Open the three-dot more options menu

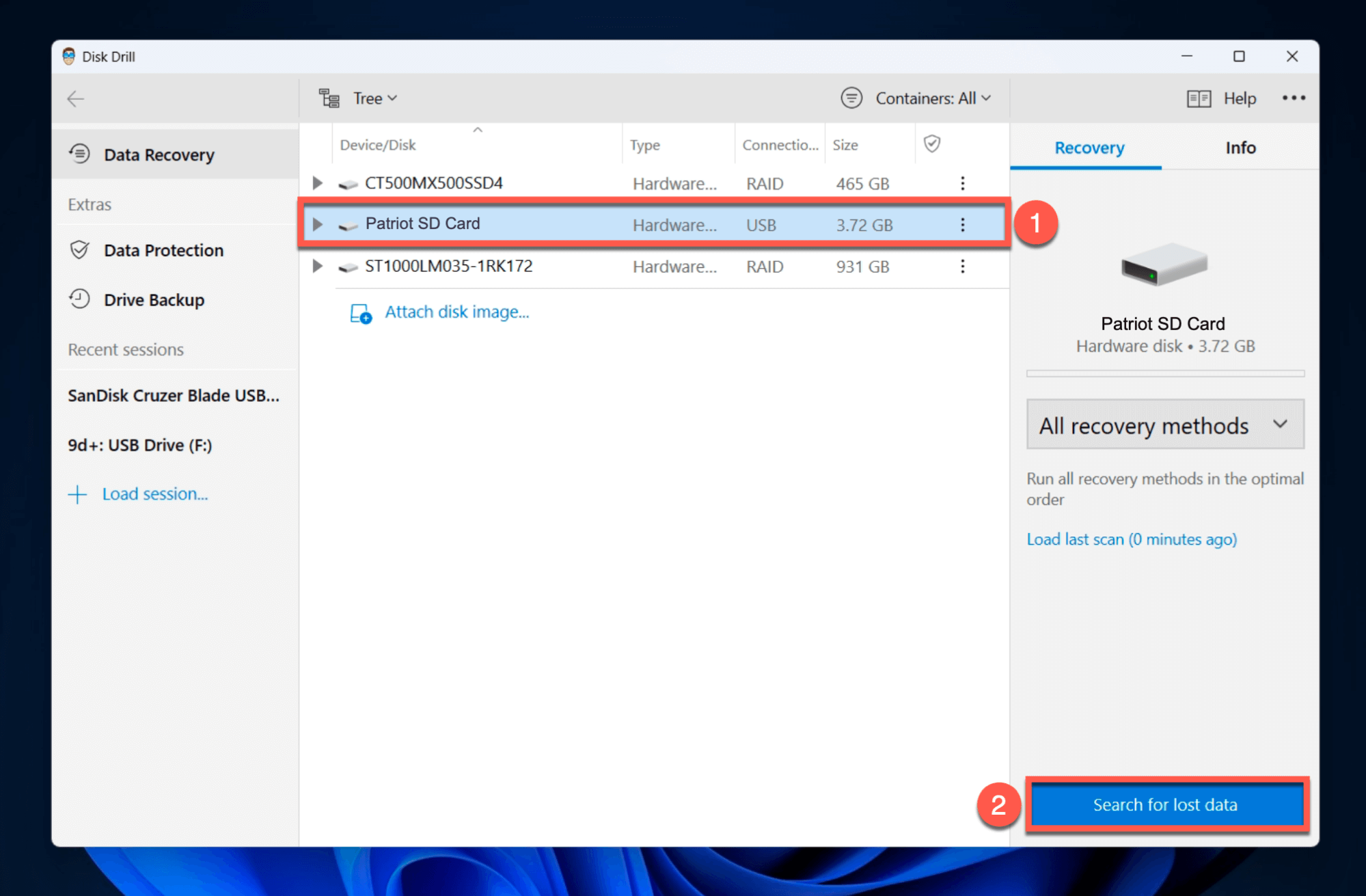pos(1294,98)
